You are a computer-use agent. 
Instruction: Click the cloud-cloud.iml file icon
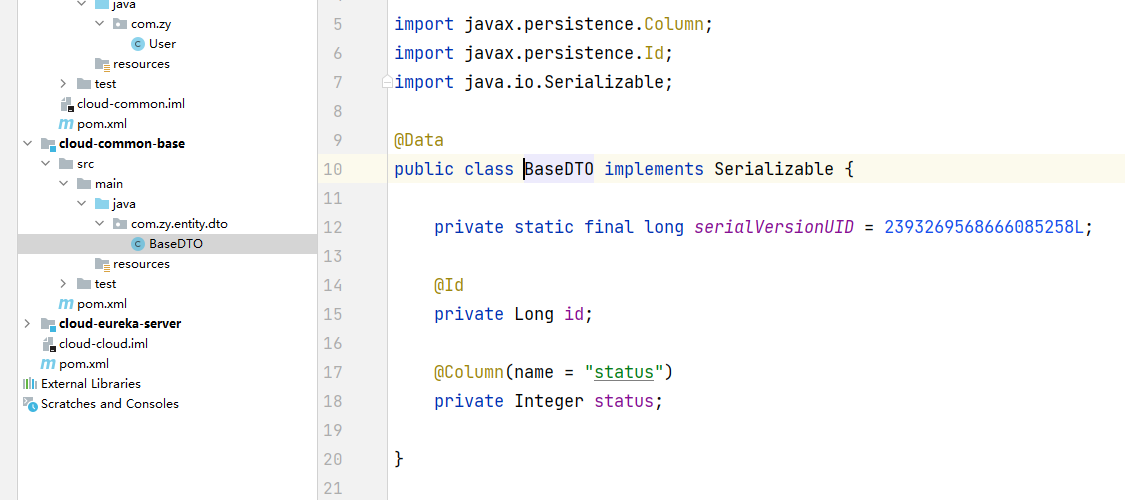[48, 344]
